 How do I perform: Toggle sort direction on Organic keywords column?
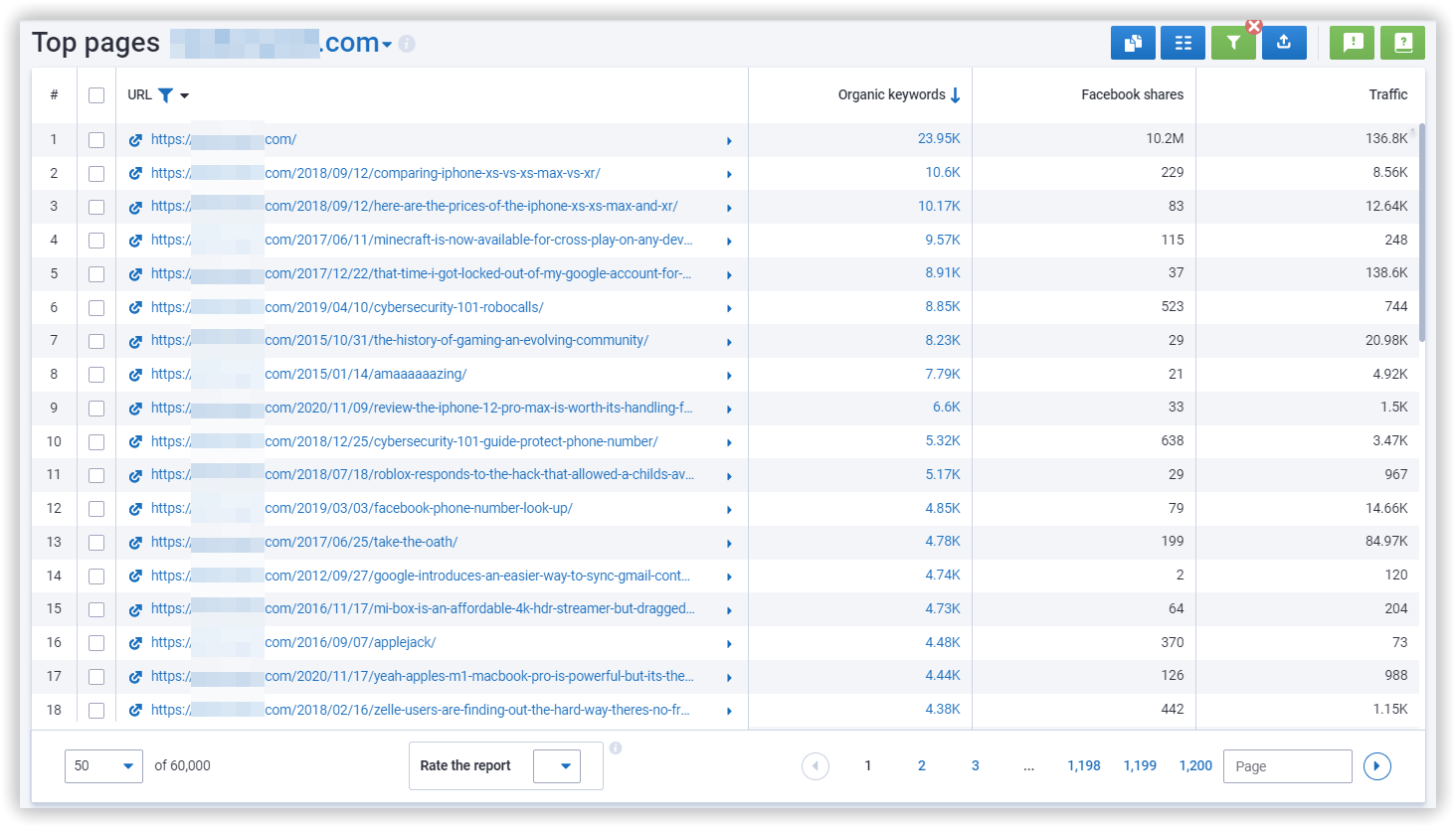tap(956, 93)
